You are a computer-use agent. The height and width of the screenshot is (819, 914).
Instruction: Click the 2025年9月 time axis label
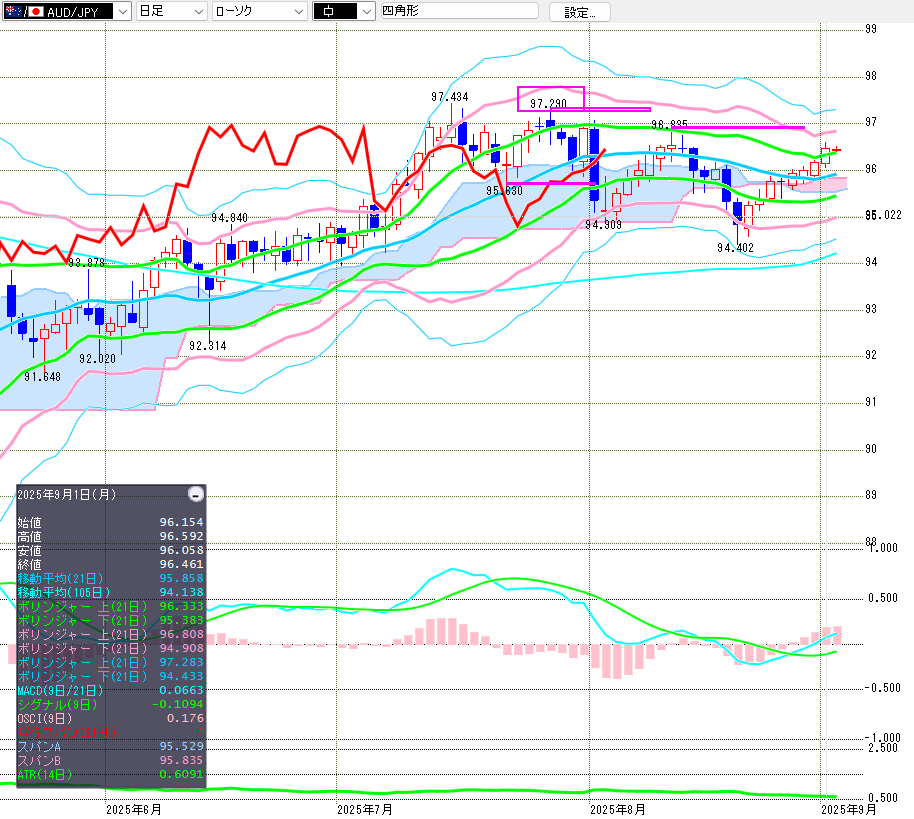pyautogui.click(x=849, y=810)
